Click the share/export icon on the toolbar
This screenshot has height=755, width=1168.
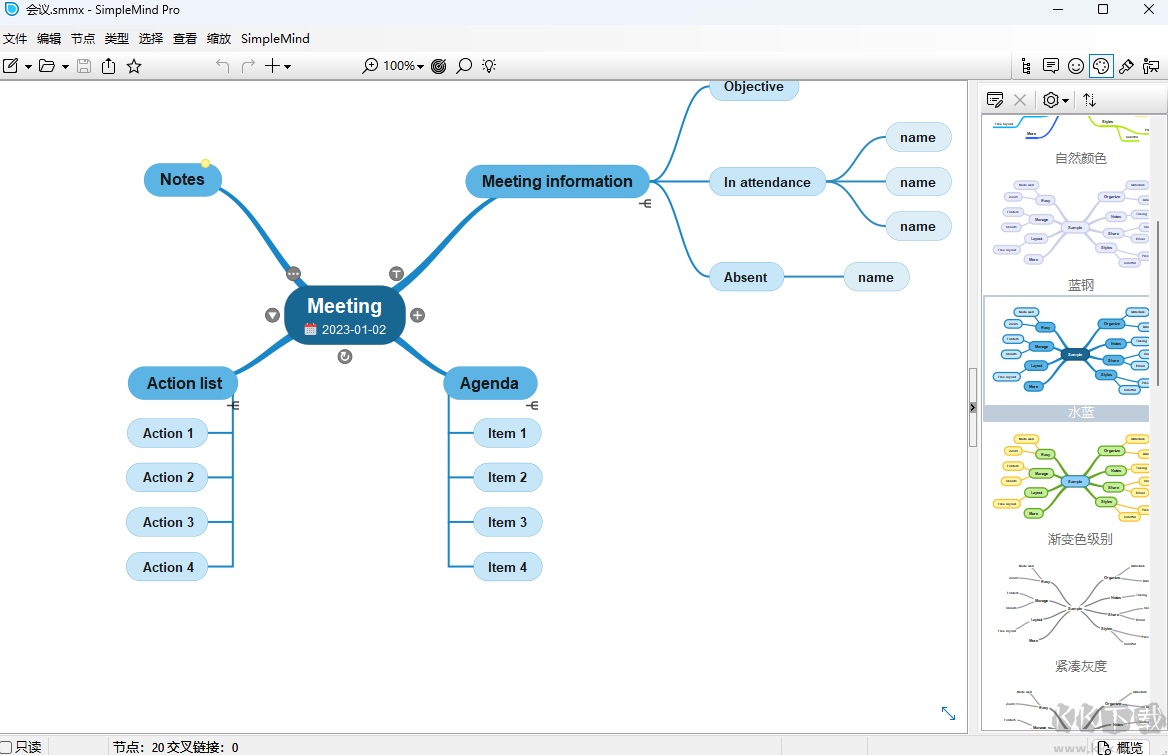click(108, 65)
